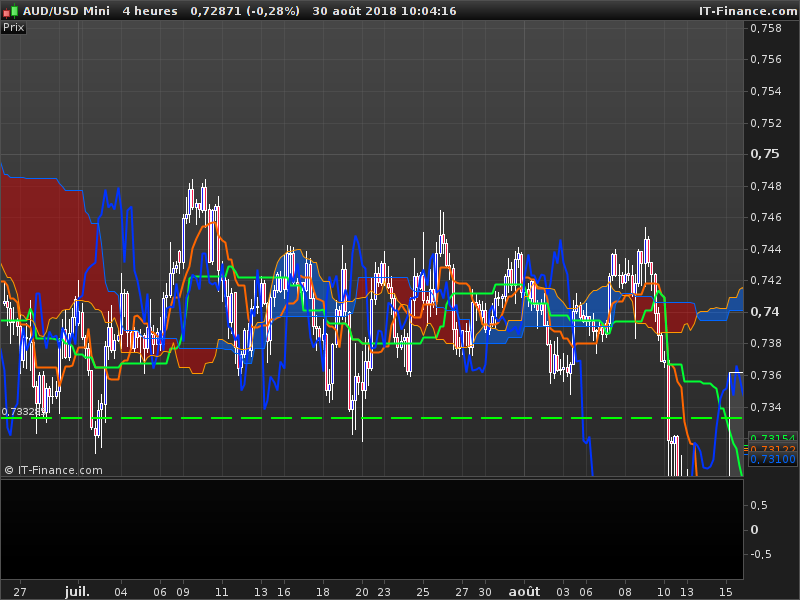
Task: Click the bold 0,74 price axis label
Action: click(765, 311)
